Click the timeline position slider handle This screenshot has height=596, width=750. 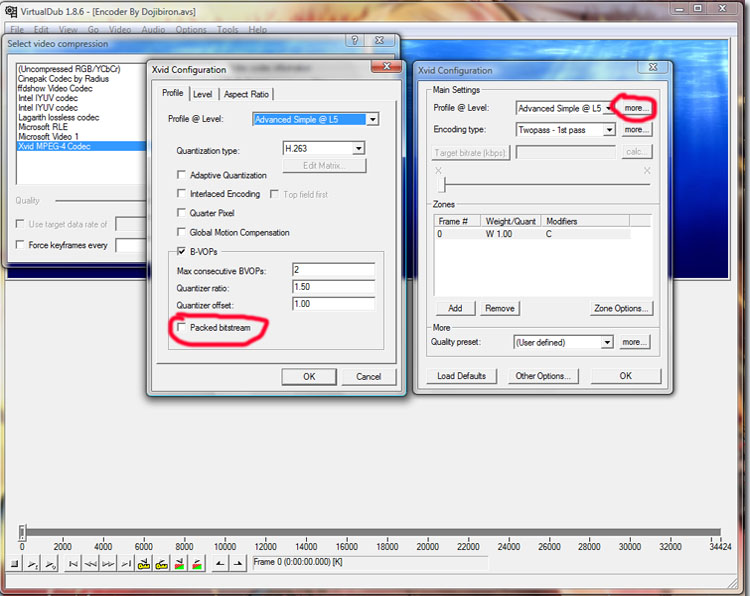(x=22, y=532)
